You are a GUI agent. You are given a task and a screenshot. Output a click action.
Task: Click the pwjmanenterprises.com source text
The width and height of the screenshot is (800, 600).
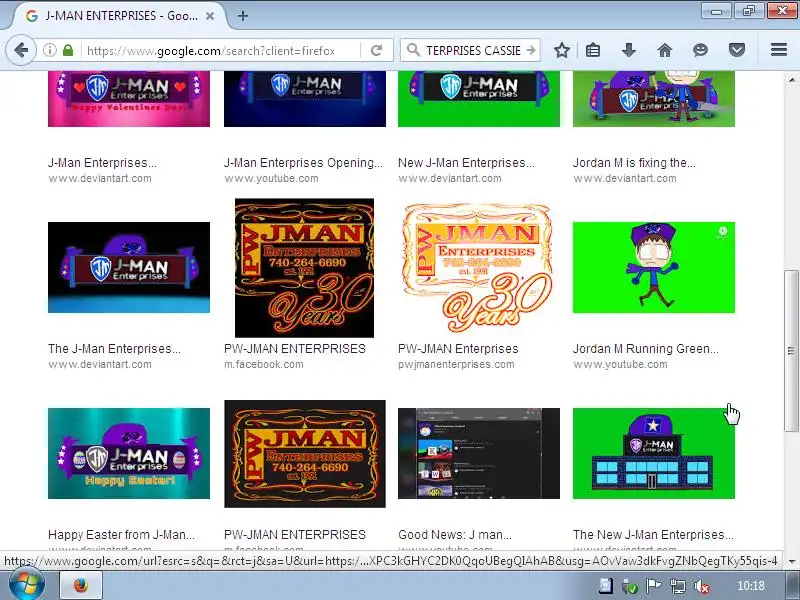[x=456, y=364]
